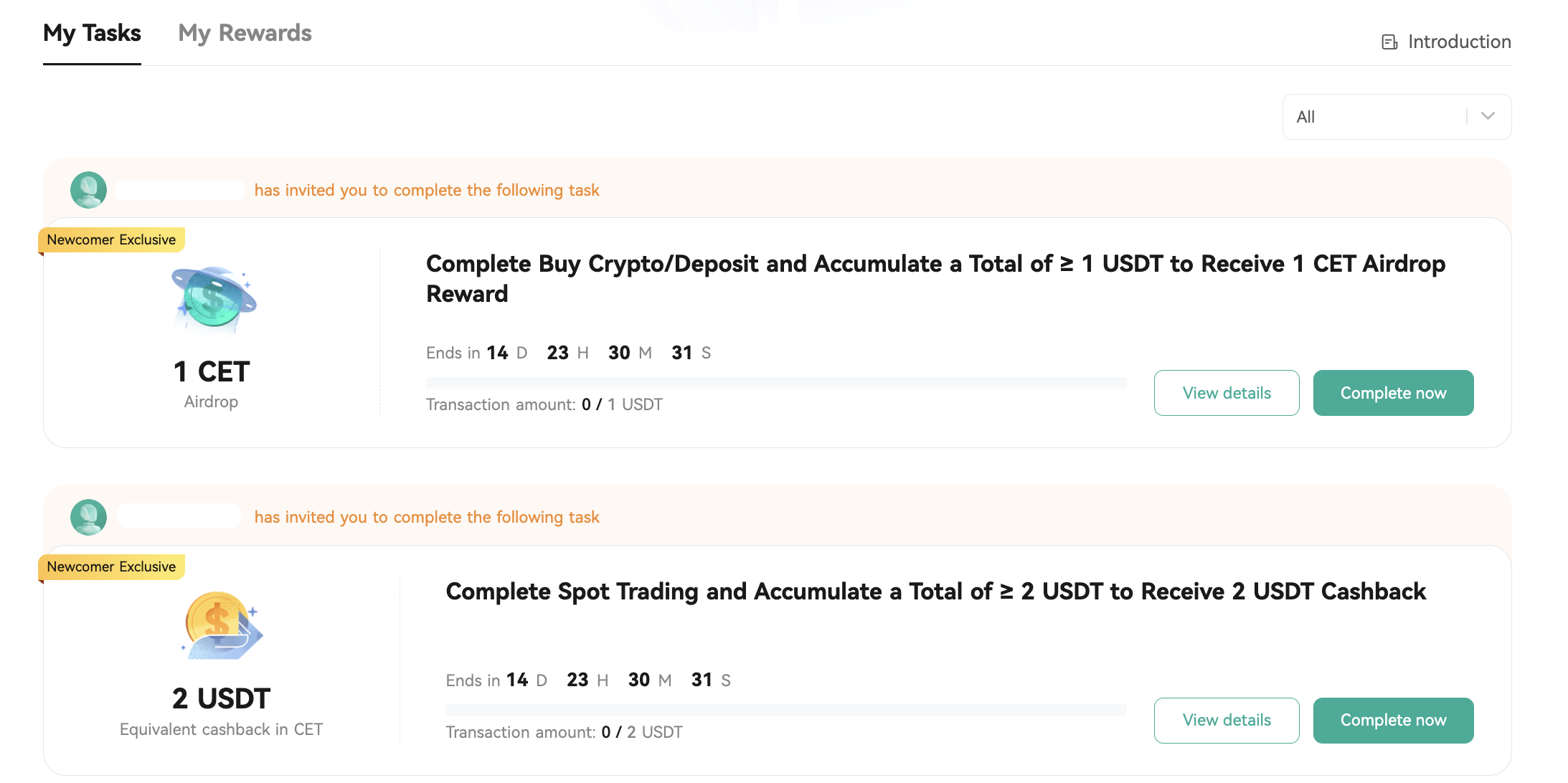Expand the All filter chevron arrow
The height and width of the screenshot is (783, 1568).
click(1488, 116)
